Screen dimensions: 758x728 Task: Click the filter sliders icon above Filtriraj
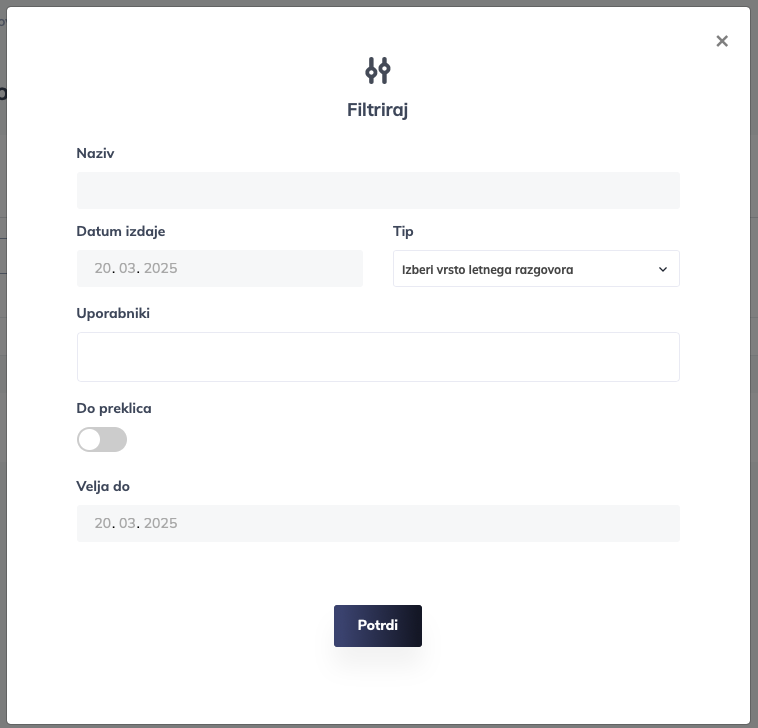378,70
